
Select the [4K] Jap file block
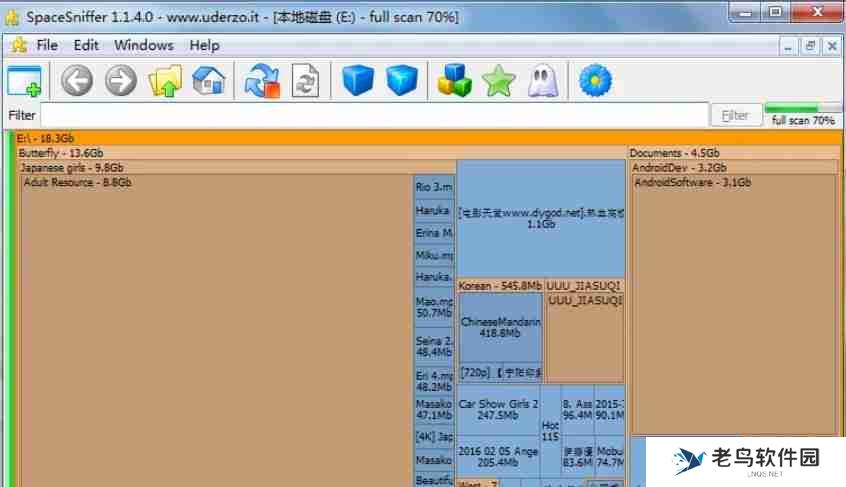pyautogui.click(x=434, y=436)
